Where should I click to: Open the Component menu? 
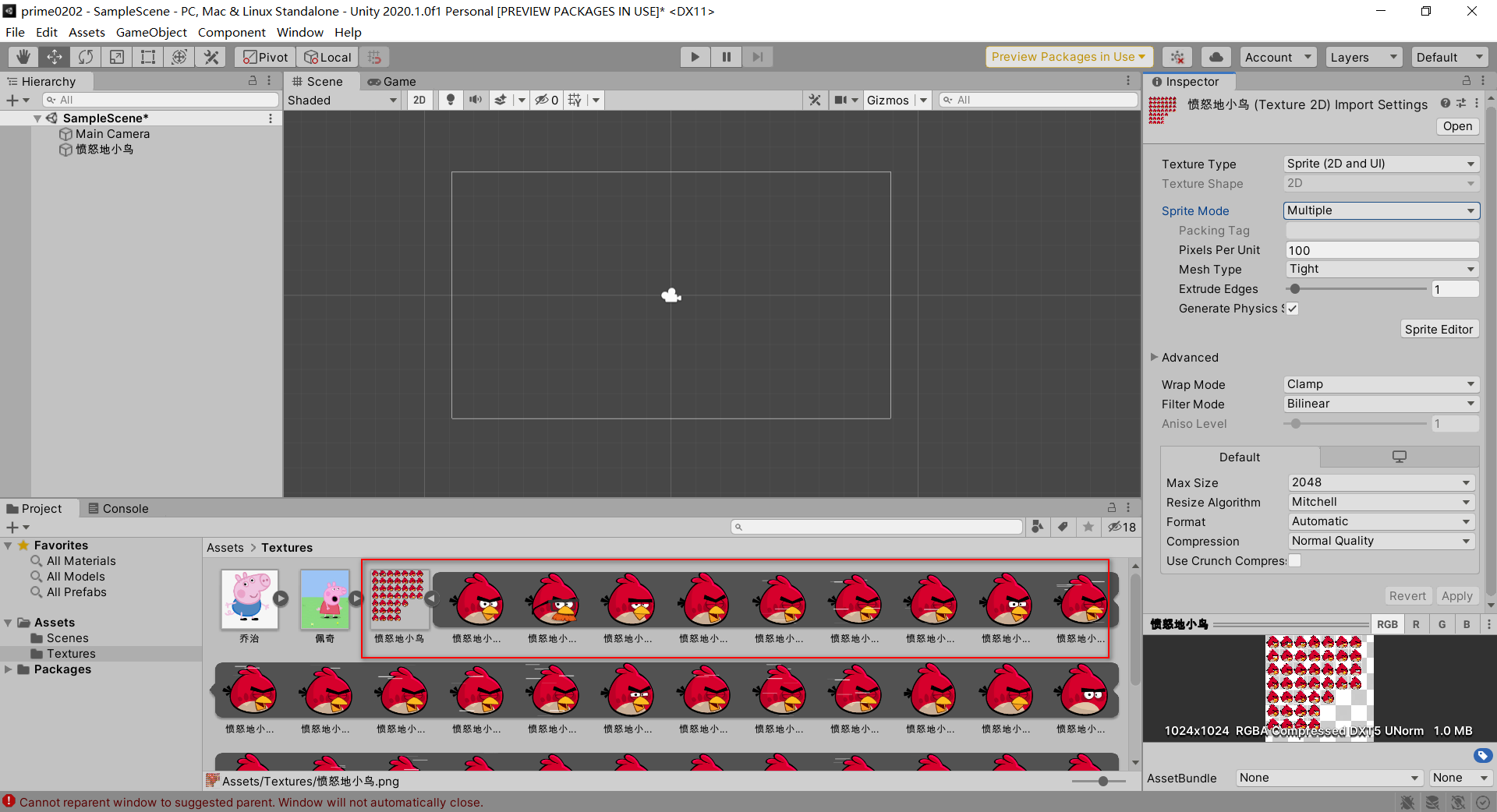[x=232, y=32]
